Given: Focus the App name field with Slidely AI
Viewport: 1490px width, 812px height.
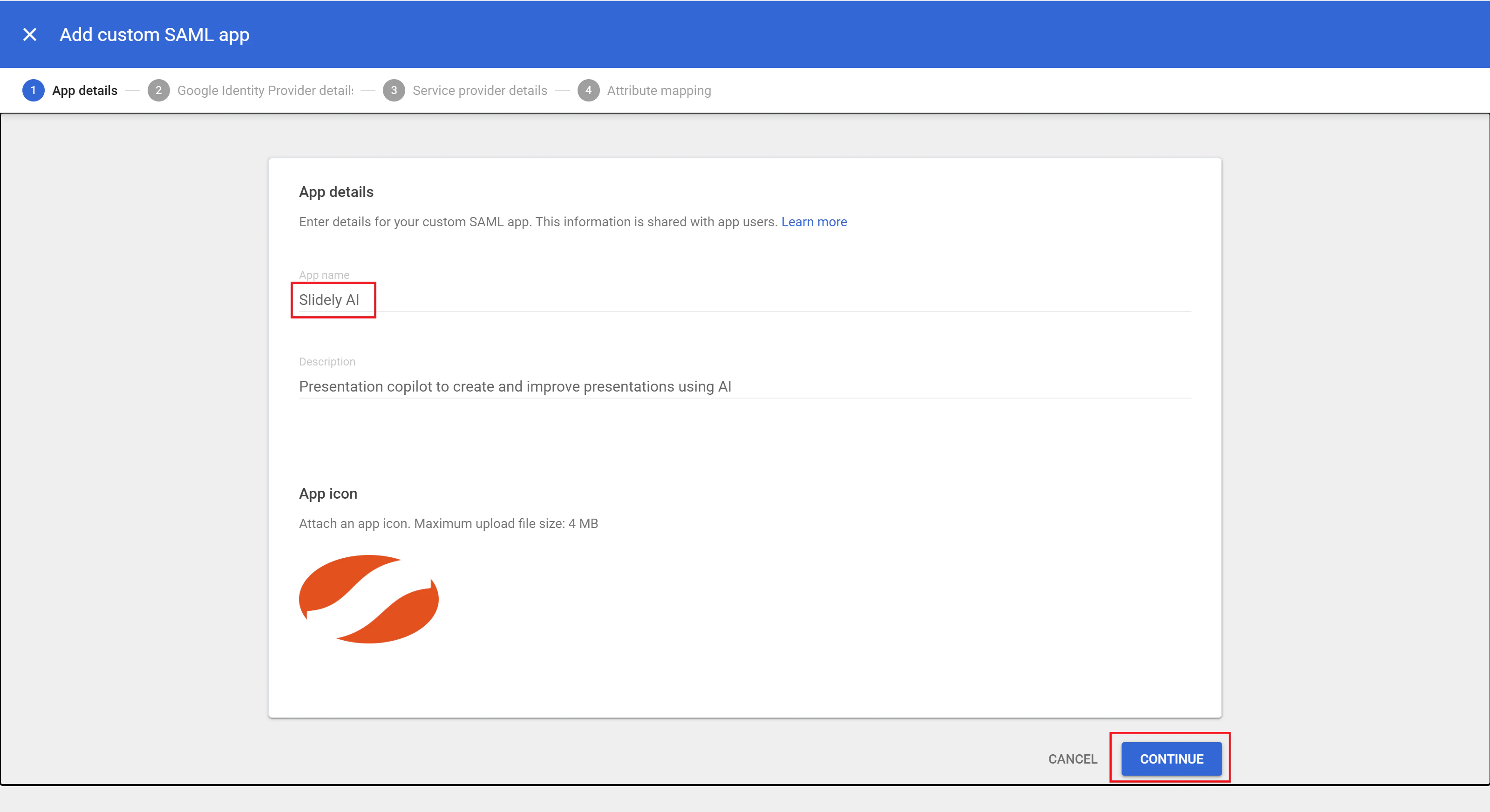Looking at the screenshot, I should click(x=745, y=299).
